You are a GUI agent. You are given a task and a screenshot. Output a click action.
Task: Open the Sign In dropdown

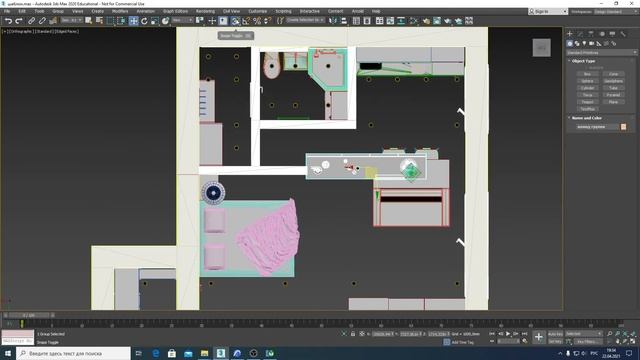(x=548, y=11)
